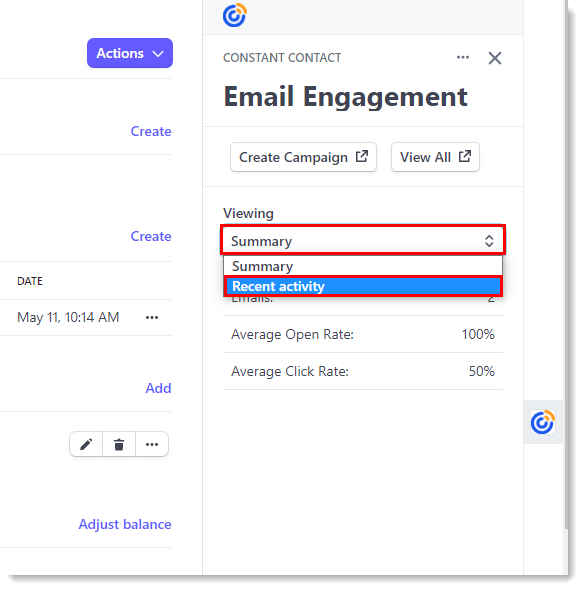Open the Viewing Summary dropdown
The width and height of the screenshot is (583, 590).
click(363, 240)
